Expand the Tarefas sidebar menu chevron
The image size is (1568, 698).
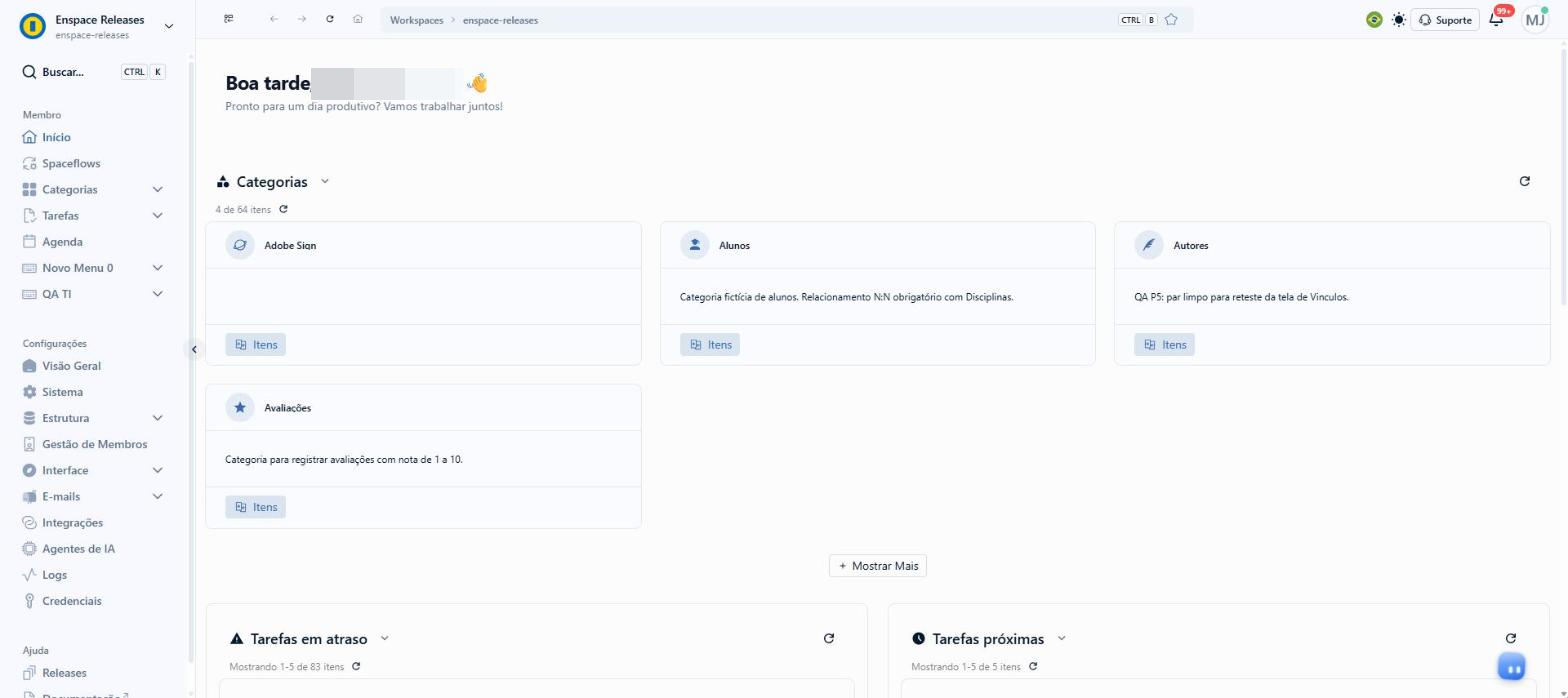(x=157, y=215)
